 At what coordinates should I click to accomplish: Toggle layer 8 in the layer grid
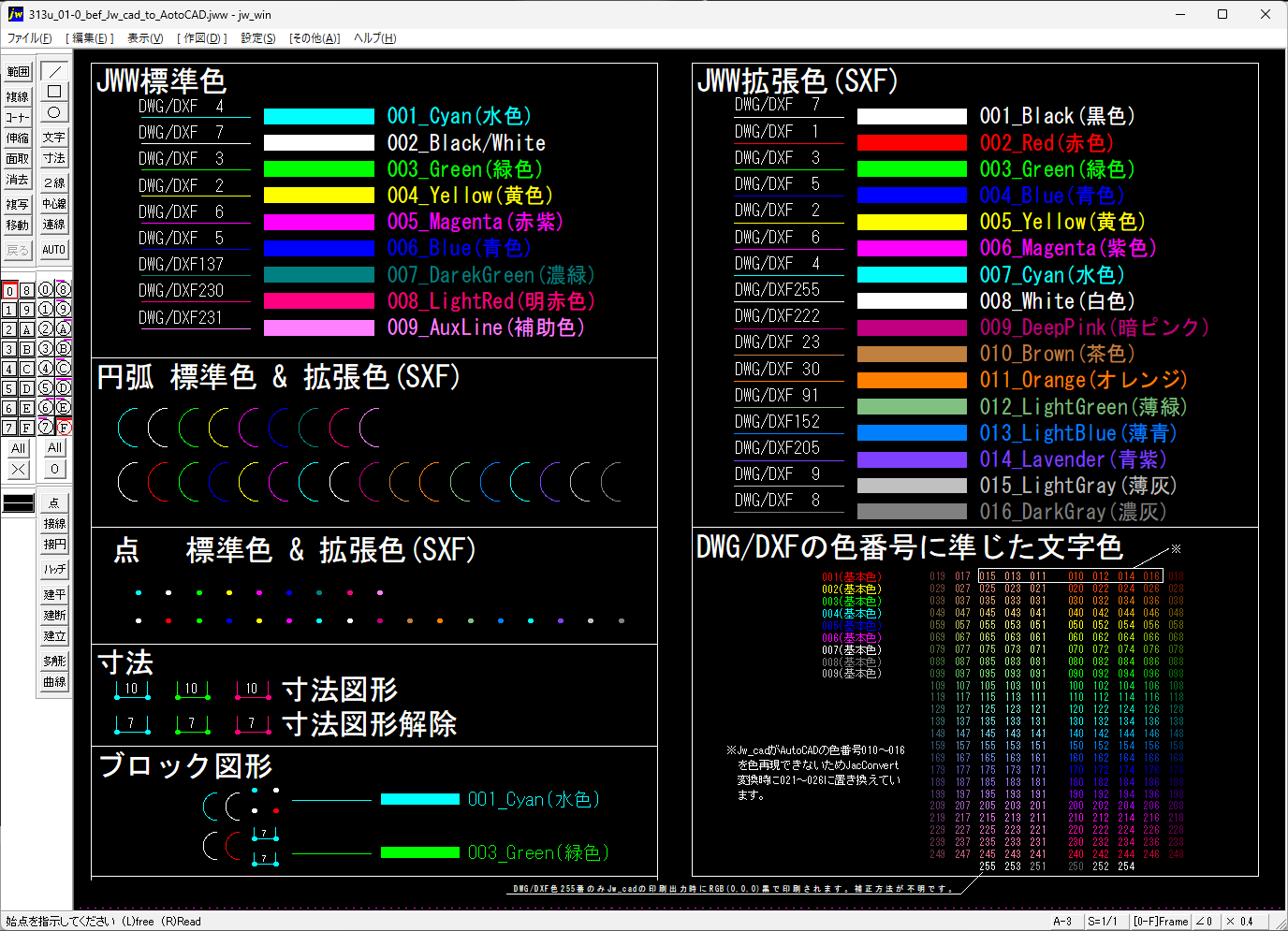[27, 290]
